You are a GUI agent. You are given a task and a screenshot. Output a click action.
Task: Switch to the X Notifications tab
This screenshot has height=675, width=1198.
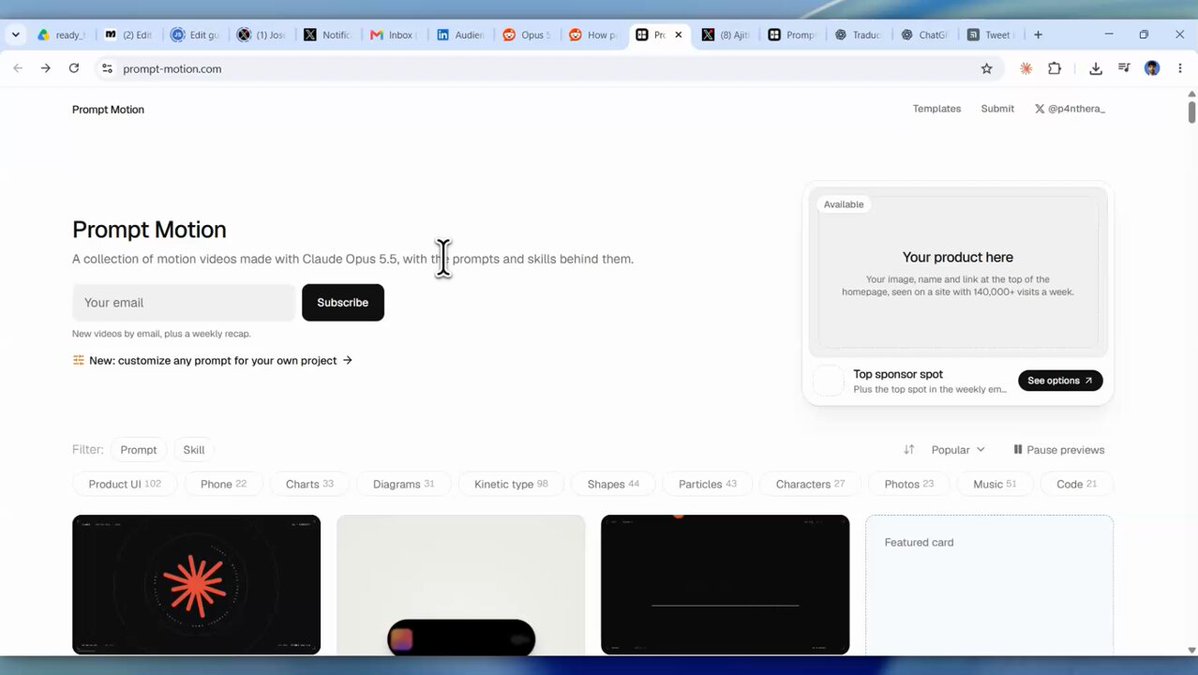(327, 34)
